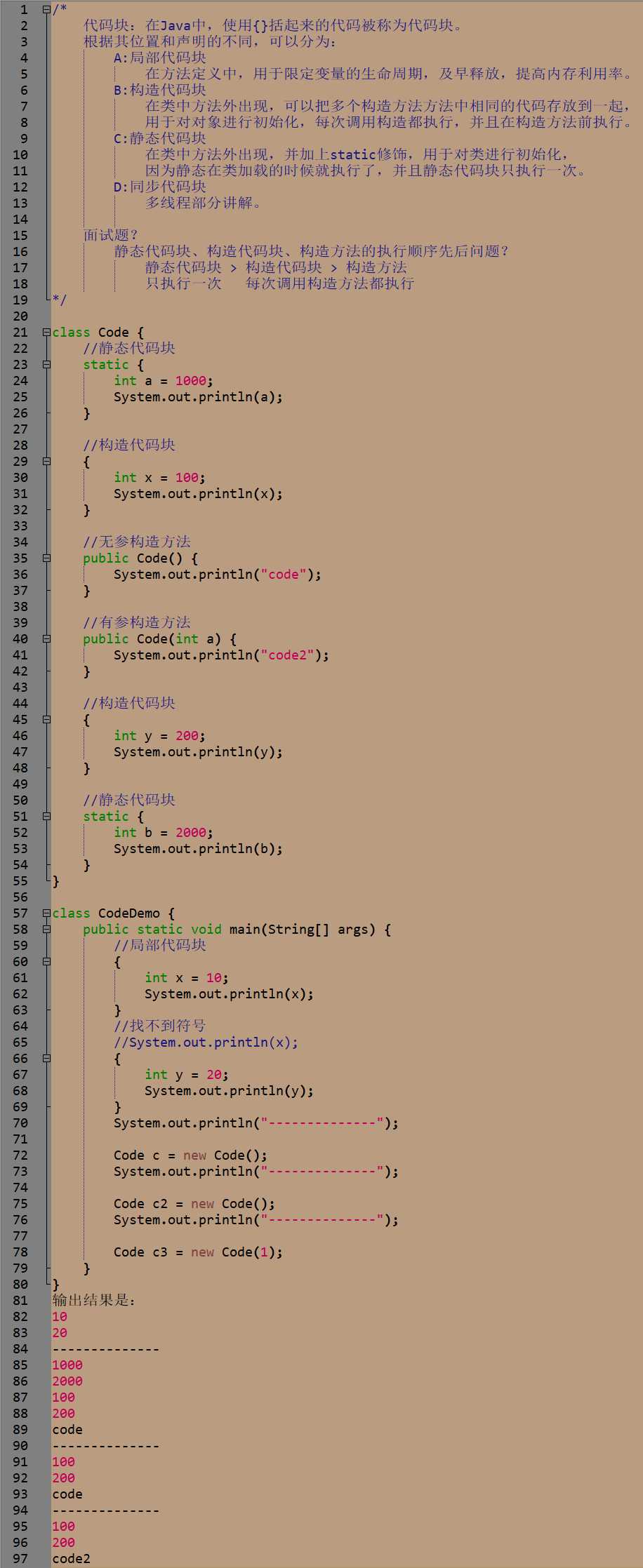Collapse the class CodeDemo fold marker
The width and height of the screenshot is (643, 1568).
[x=46, y=913]
